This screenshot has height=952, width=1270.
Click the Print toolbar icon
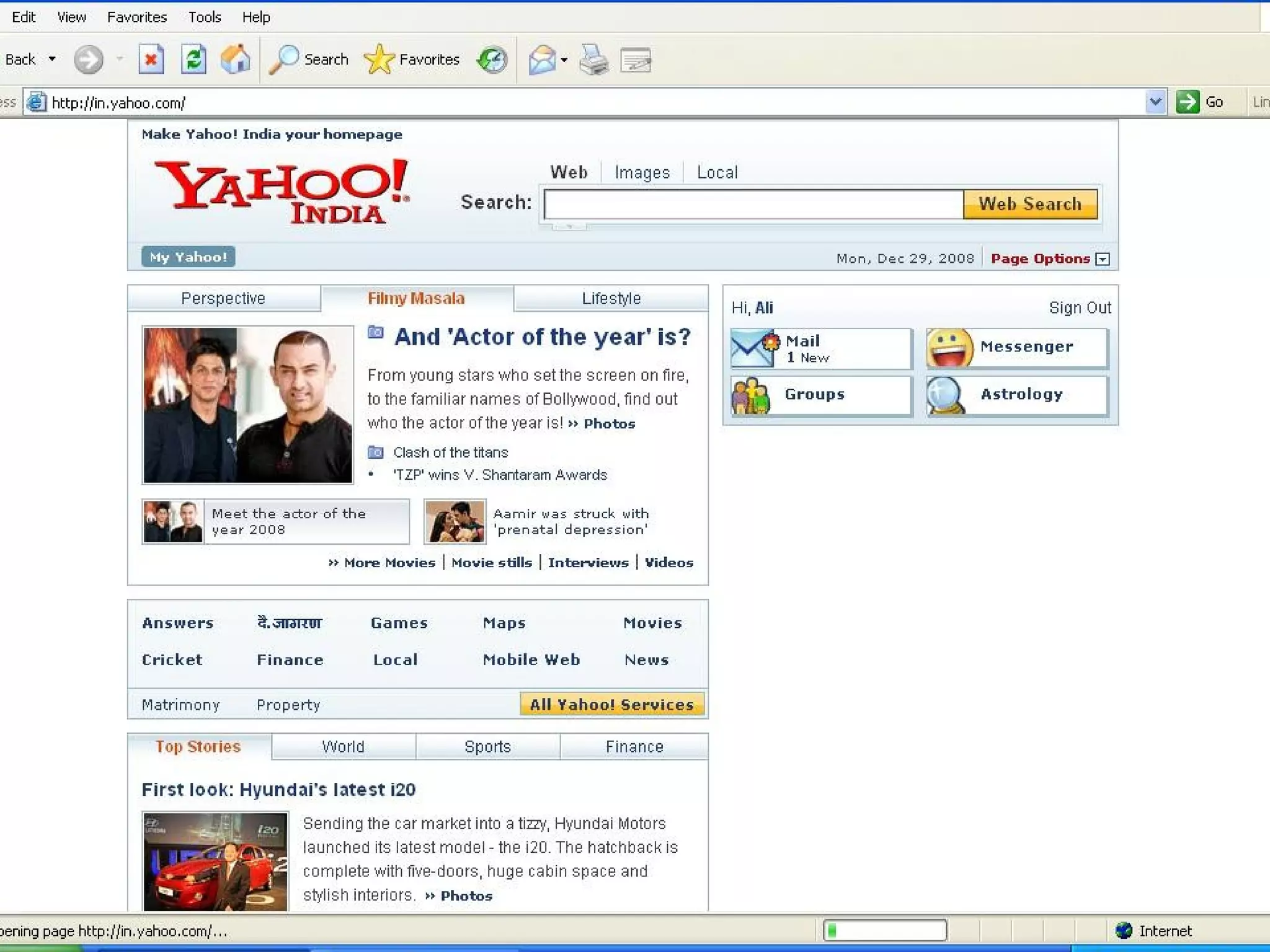(593, 60)
